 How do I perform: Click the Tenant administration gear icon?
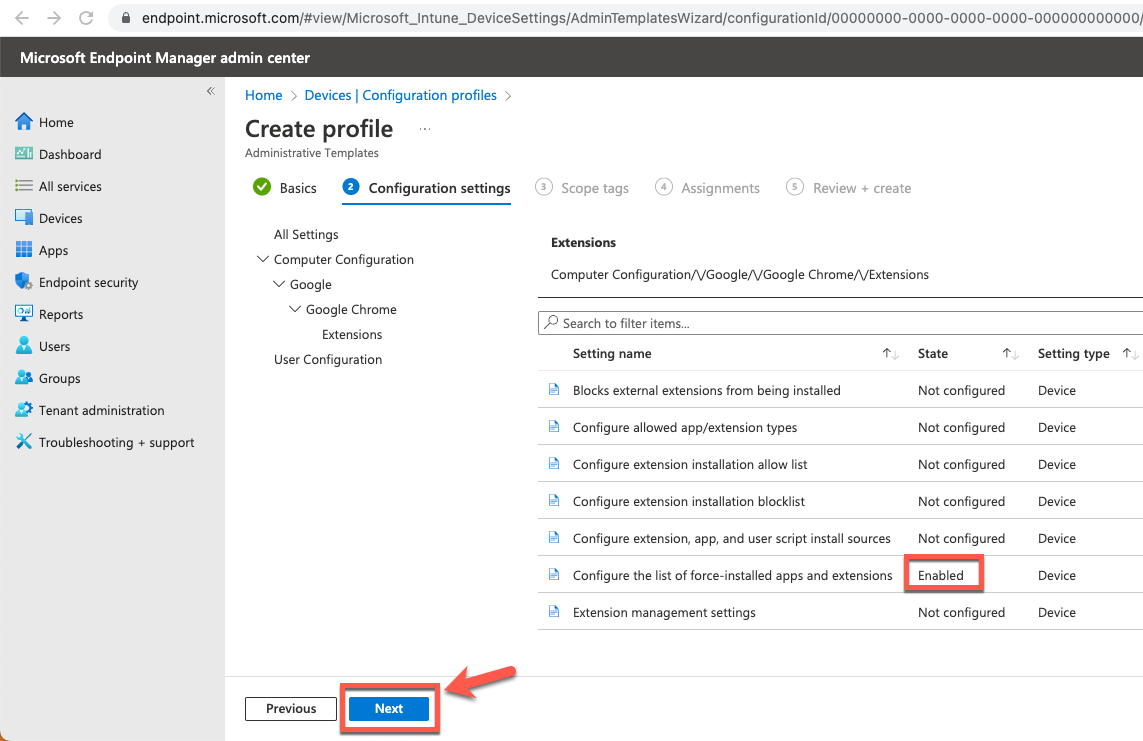coord(24,409)
